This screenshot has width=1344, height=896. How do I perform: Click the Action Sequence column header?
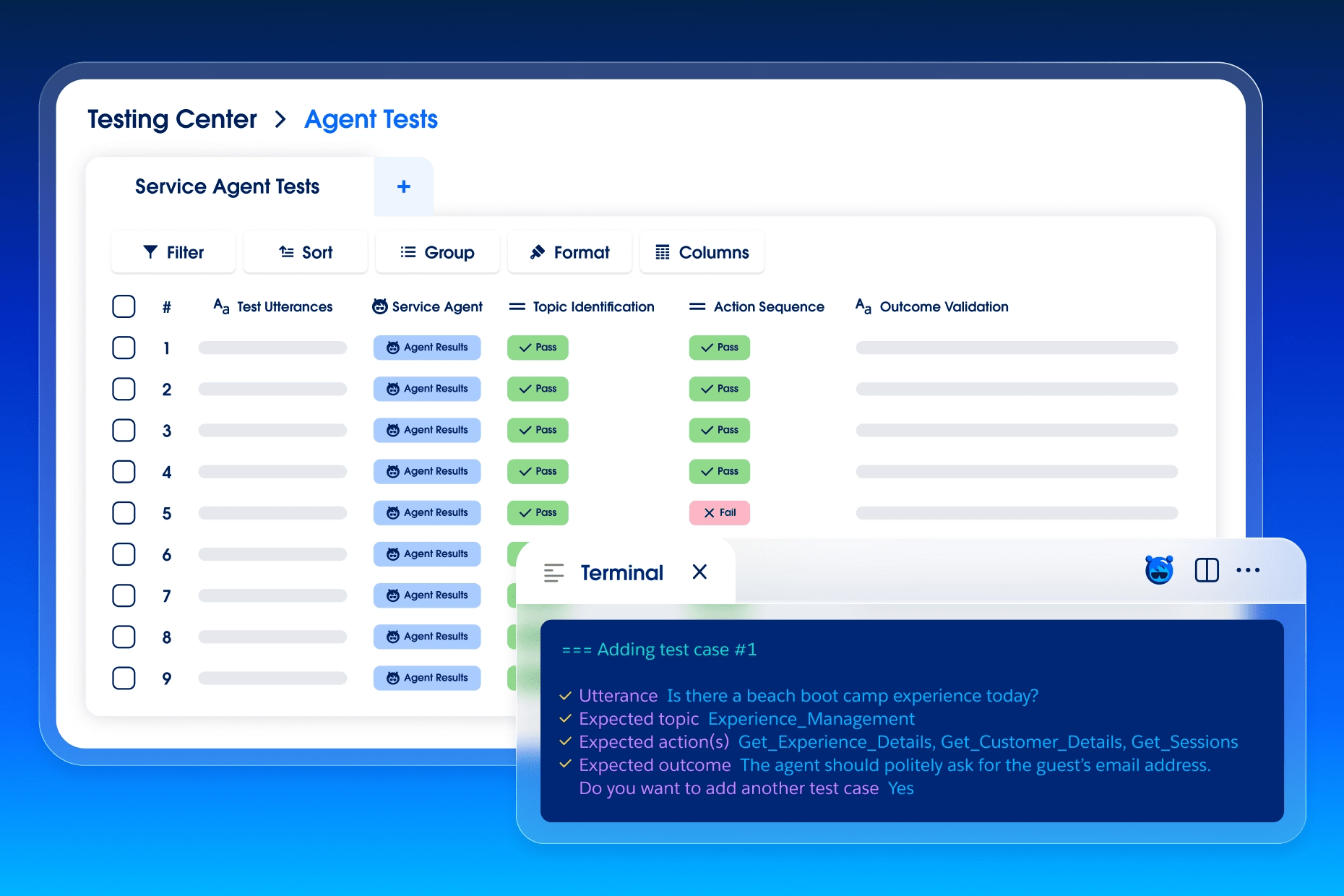coord(757,306)
